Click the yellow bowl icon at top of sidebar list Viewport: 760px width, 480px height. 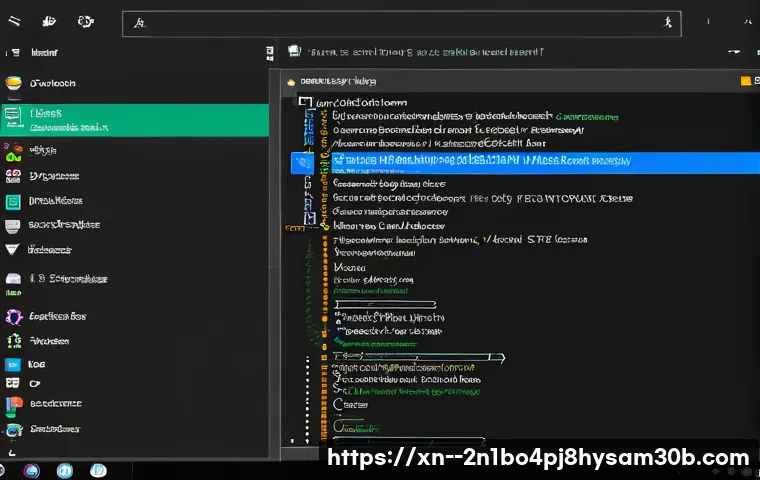click(13, 84)
